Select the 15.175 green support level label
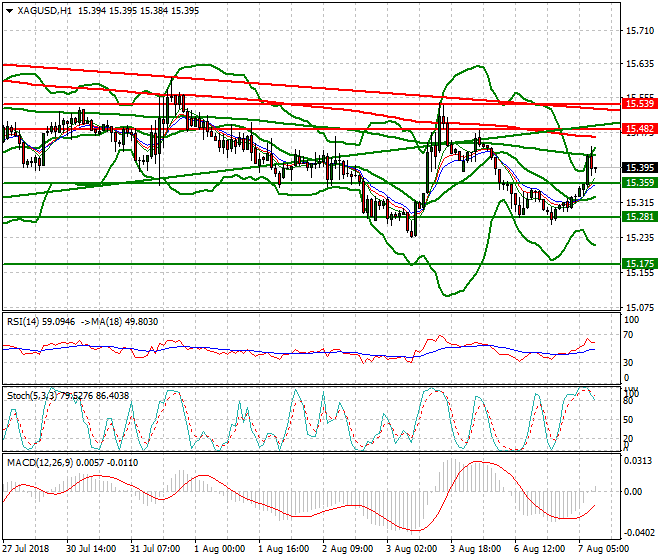Screen dimensions: 660x560 click(x=640, y=264)
